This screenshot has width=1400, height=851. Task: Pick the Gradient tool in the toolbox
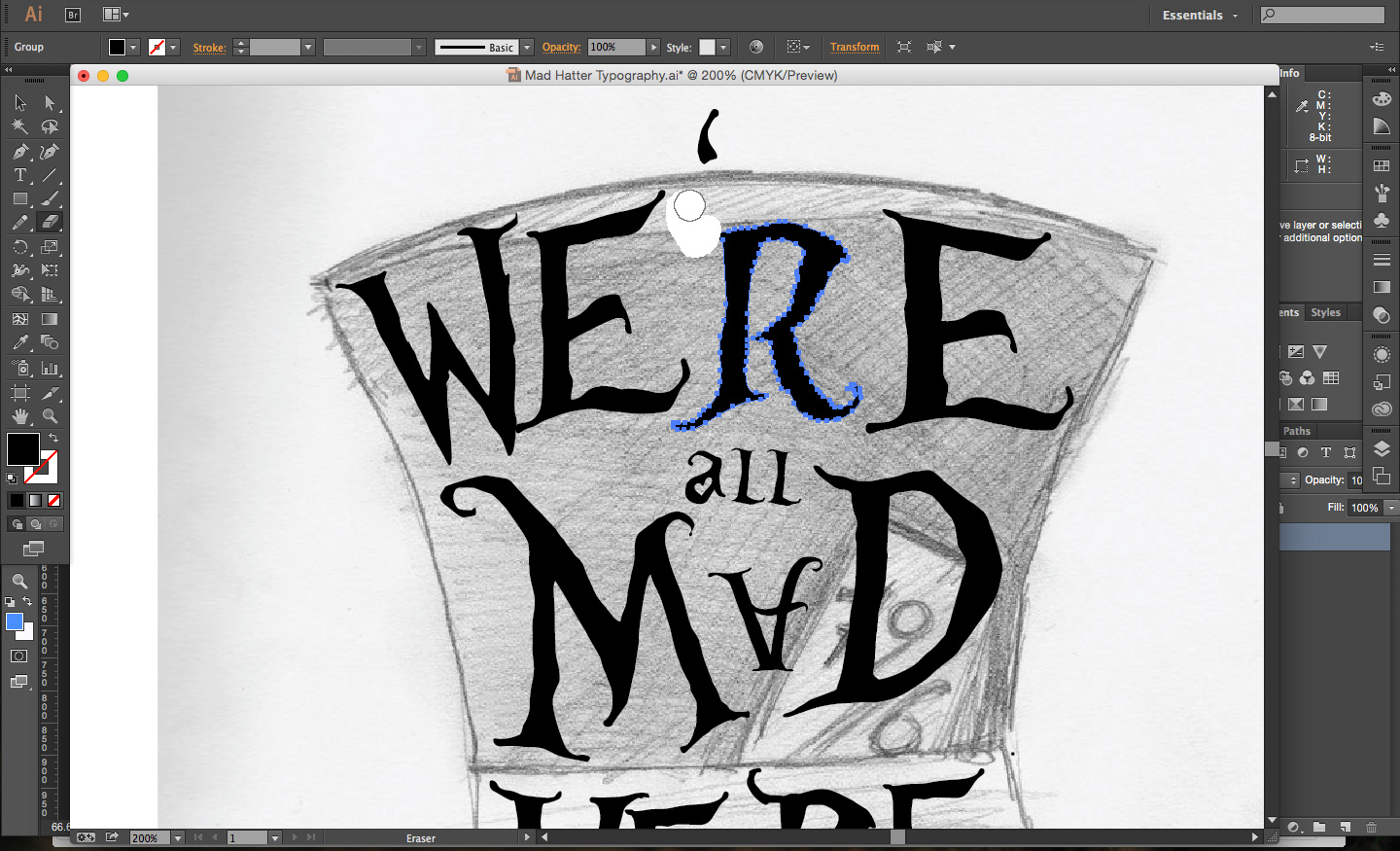click(50, 319)
